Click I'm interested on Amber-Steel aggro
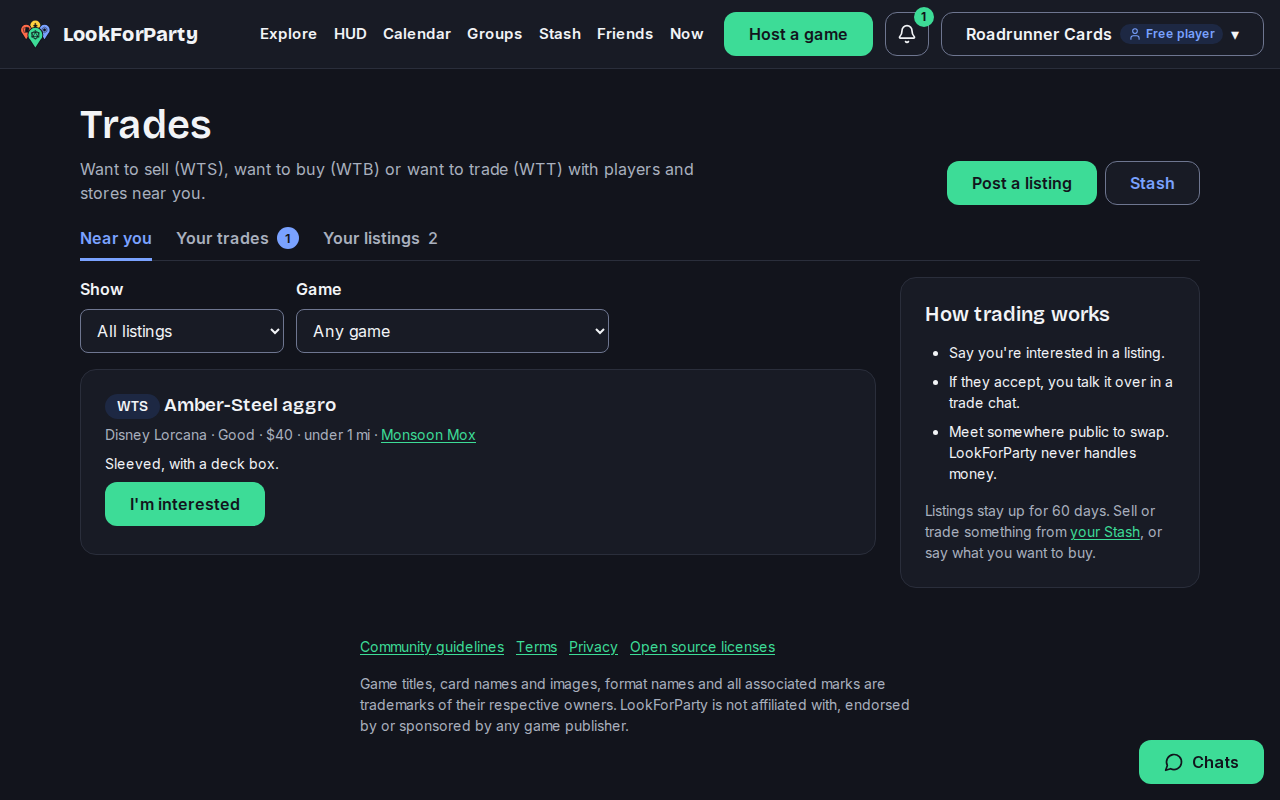The height and width of the screenshot is (800, 1280). 185,504
